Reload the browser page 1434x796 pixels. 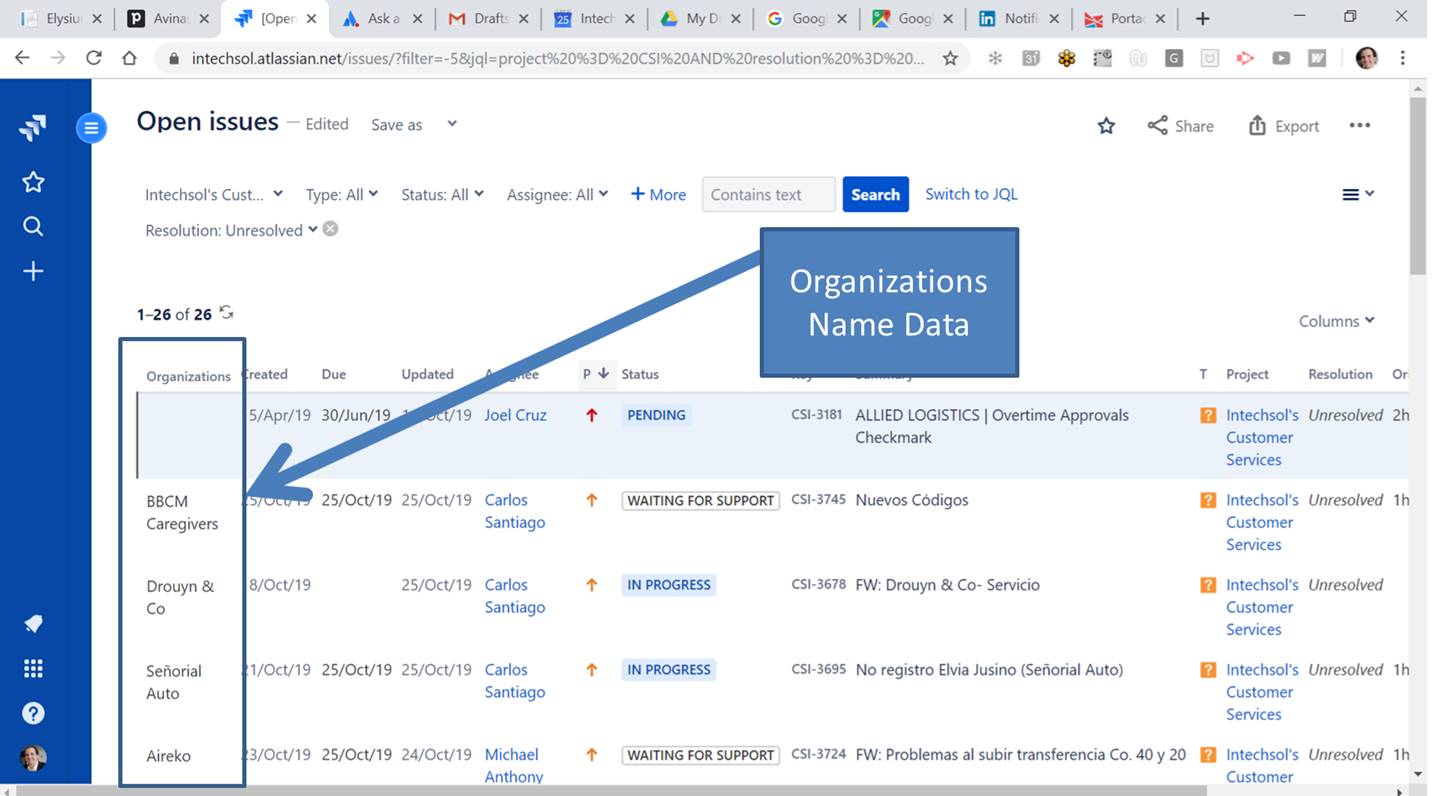(94, 58)
